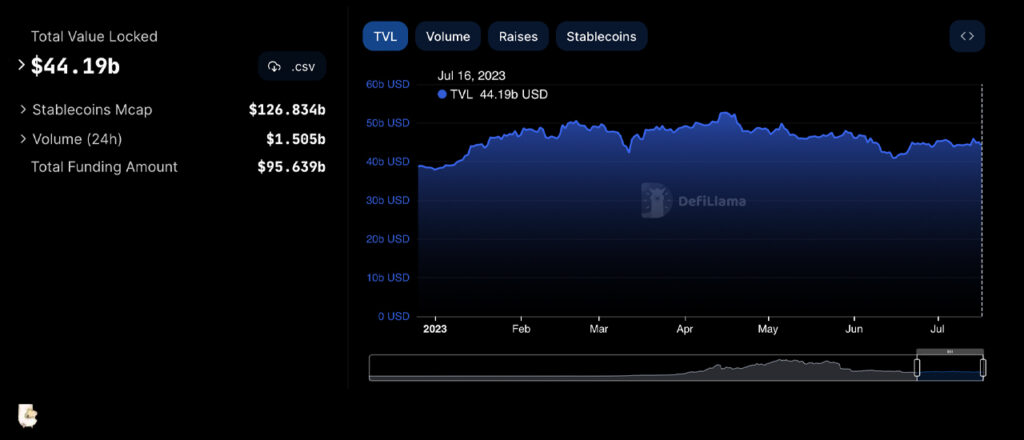
Task: Toggle the TVL chart series button
Action: [x=384, y=36]
